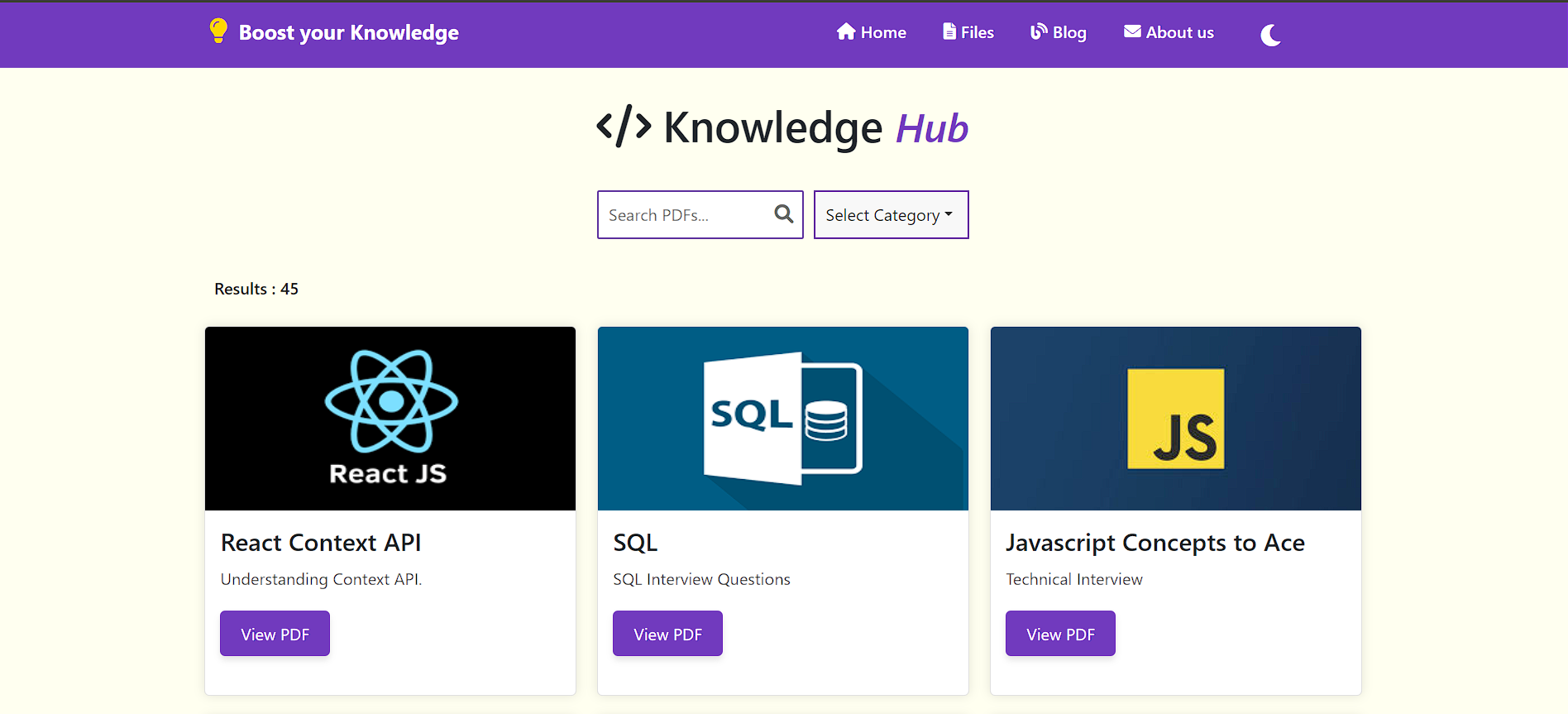The image size is (1568, 714).
Task: Click the Understanding Context API description
Action: (321, 579)
